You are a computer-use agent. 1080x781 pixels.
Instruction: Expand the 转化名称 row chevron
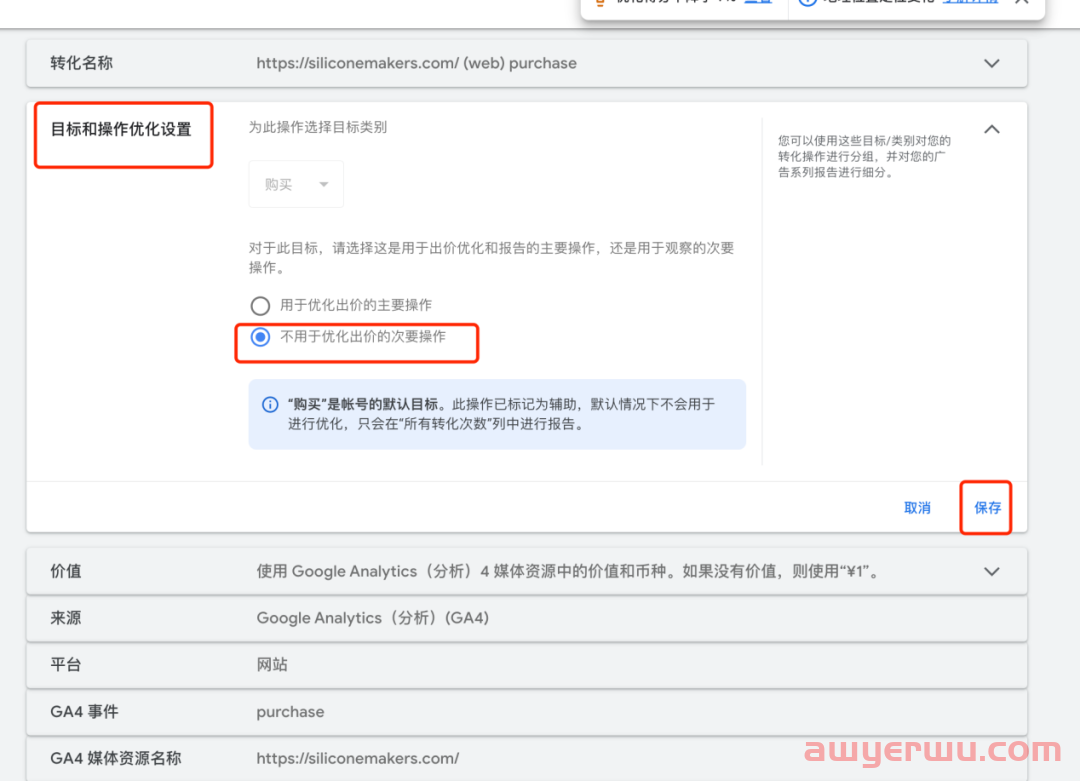coord(991,63)
